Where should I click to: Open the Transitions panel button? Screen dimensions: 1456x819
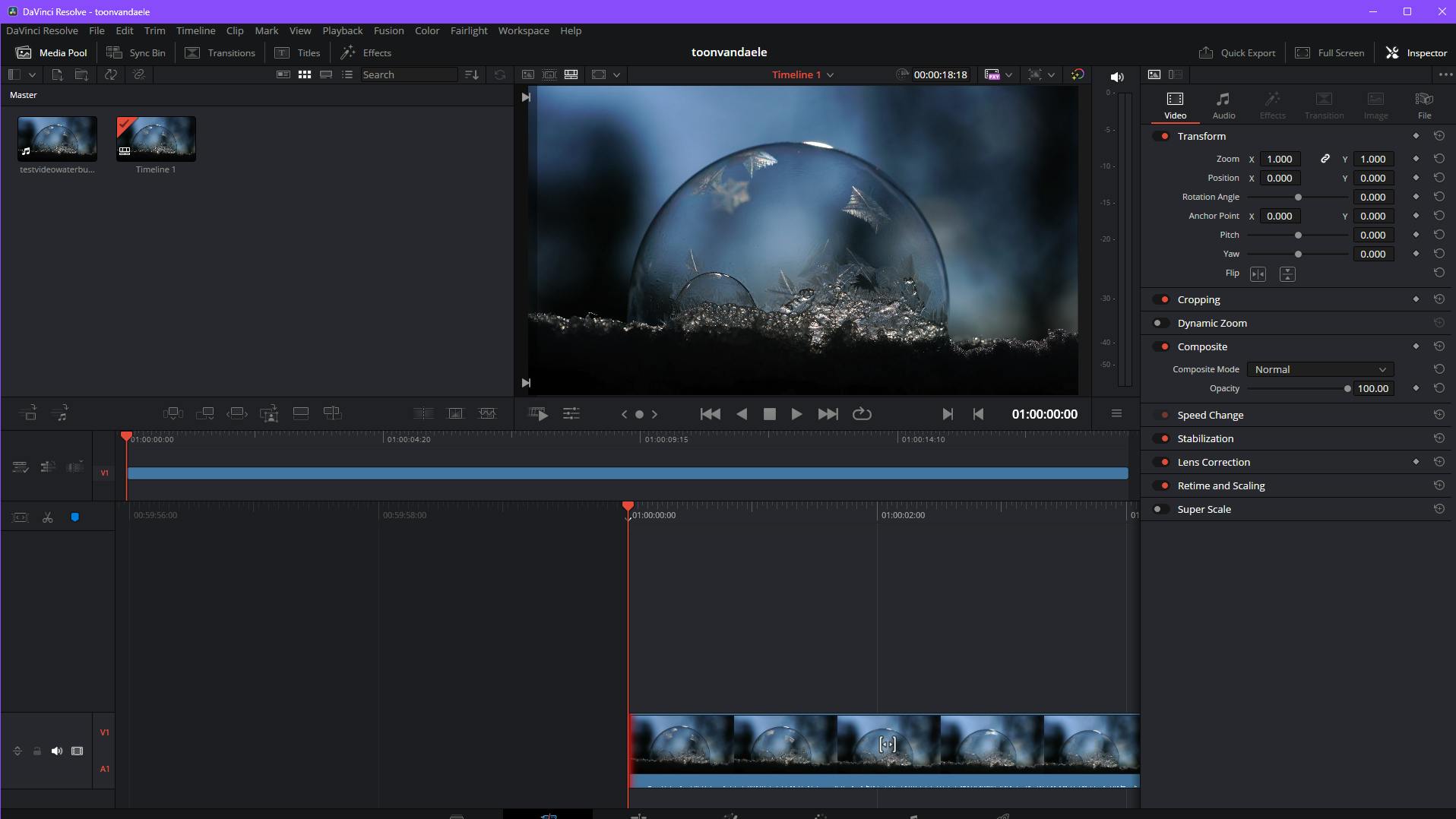[x=220, y=52]
